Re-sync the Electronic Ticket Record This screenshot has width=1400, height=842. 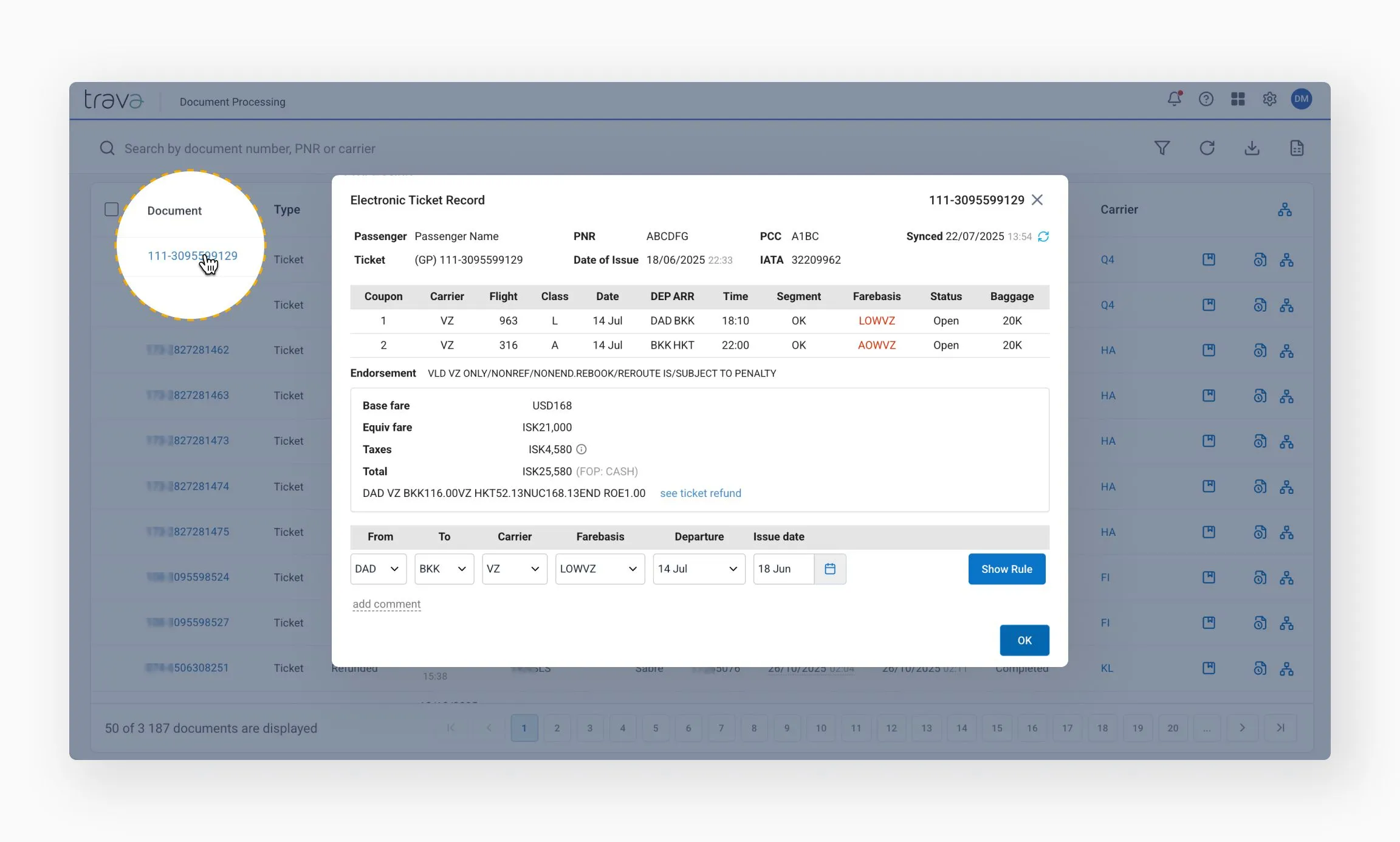1044,236
